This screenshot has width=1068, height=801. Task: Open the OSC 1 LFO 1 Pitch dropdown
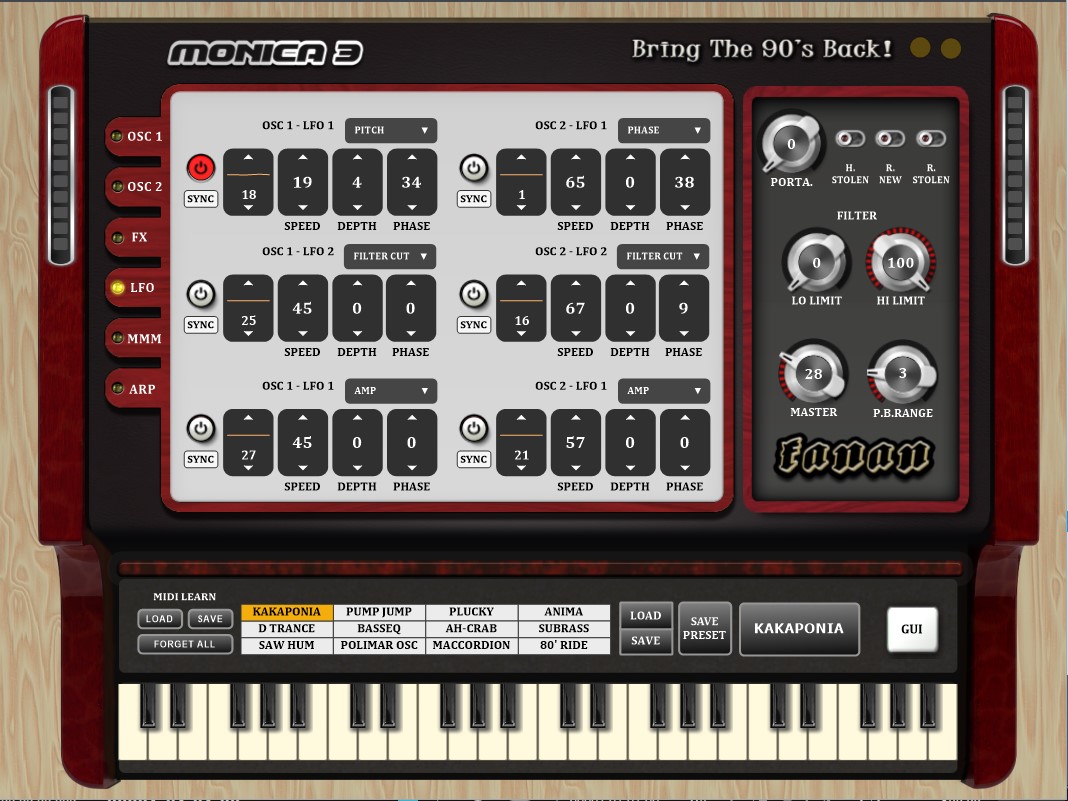pos(391,130)
